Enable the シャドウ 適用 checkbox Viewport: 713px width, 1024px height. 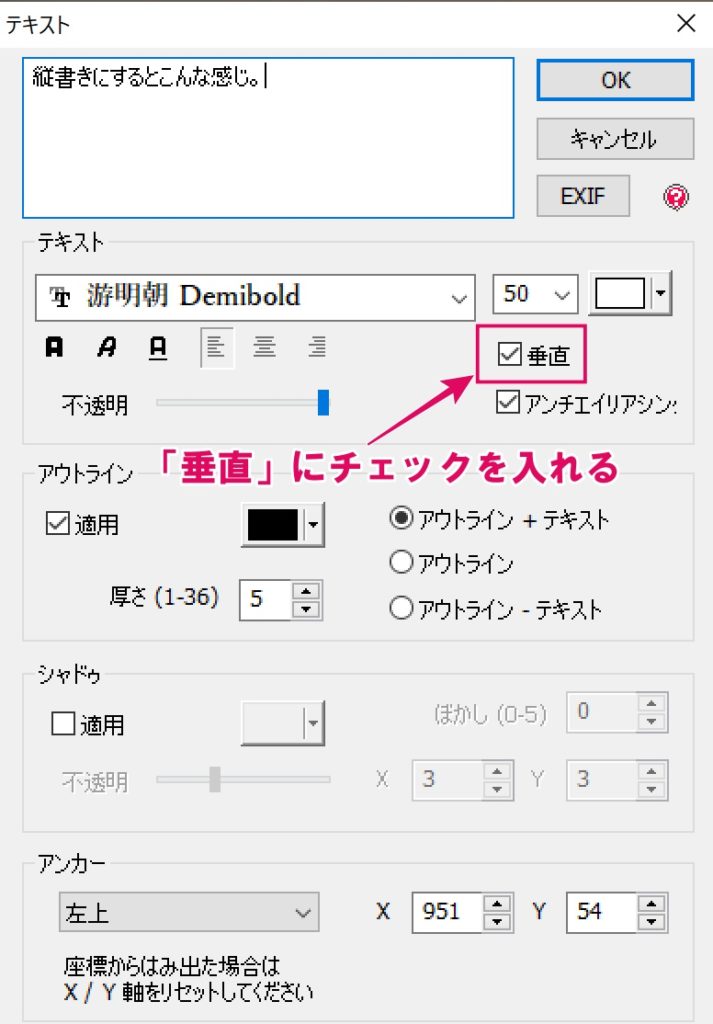coord(63,724)
